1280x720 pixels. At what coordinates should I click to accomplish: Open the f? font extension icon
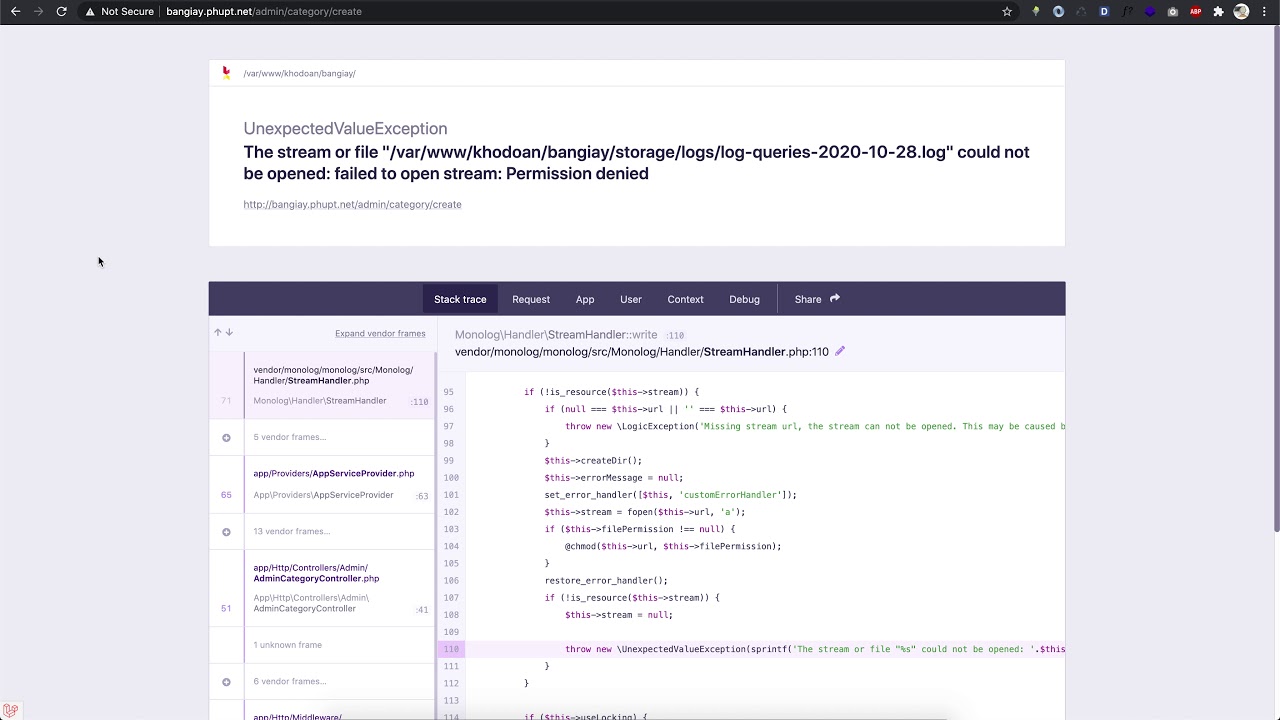[x=1127, y=11]
